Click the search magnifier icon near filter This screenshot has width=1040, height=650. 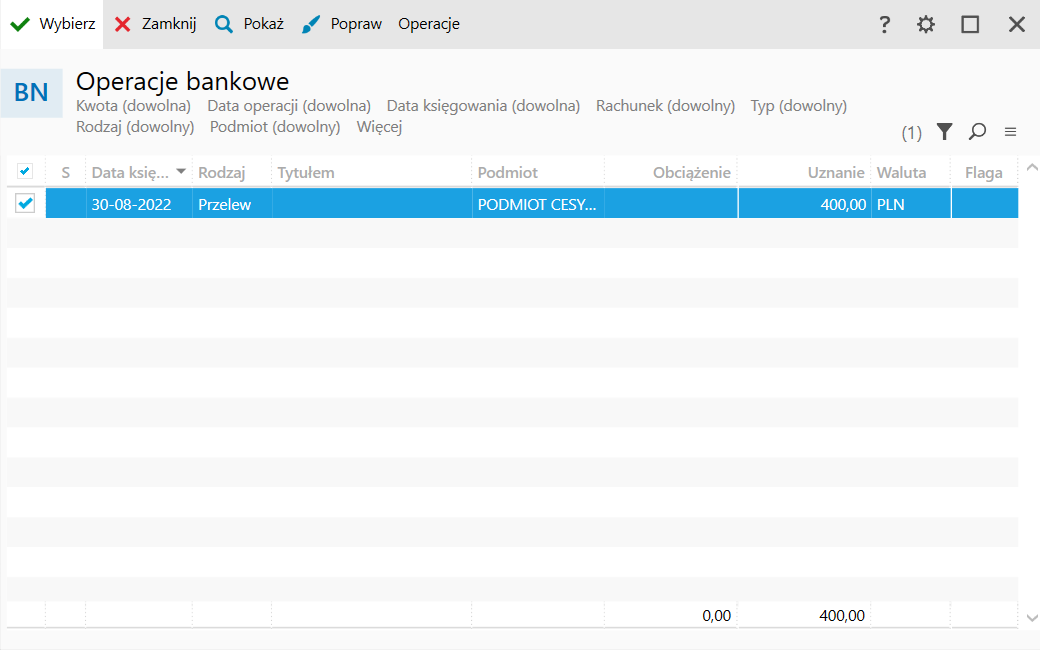coord(977,131)
